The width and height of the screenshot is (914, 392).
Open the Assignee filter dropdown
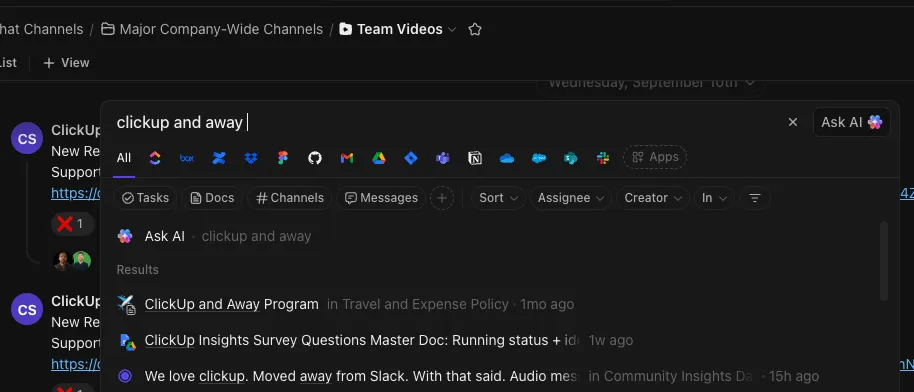click(571, 198)
